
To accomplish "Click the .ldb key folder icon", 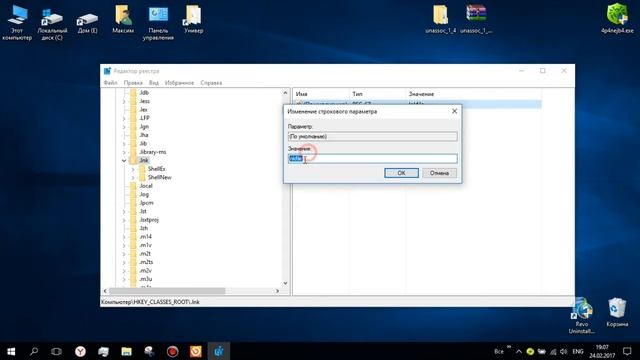I will pos(133,93).
